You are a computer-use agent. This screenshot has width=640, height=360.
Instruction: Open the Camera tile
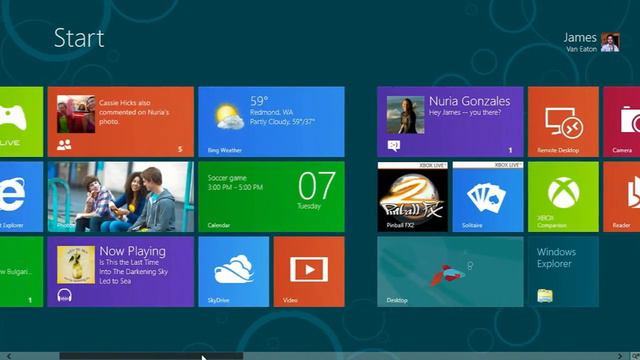[622, 122]
